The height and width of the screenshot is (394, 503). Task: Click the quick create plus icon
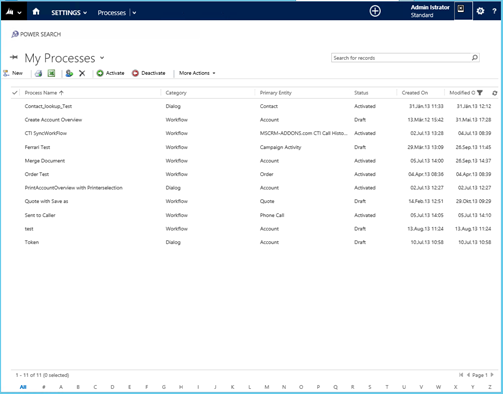(375, 11)
